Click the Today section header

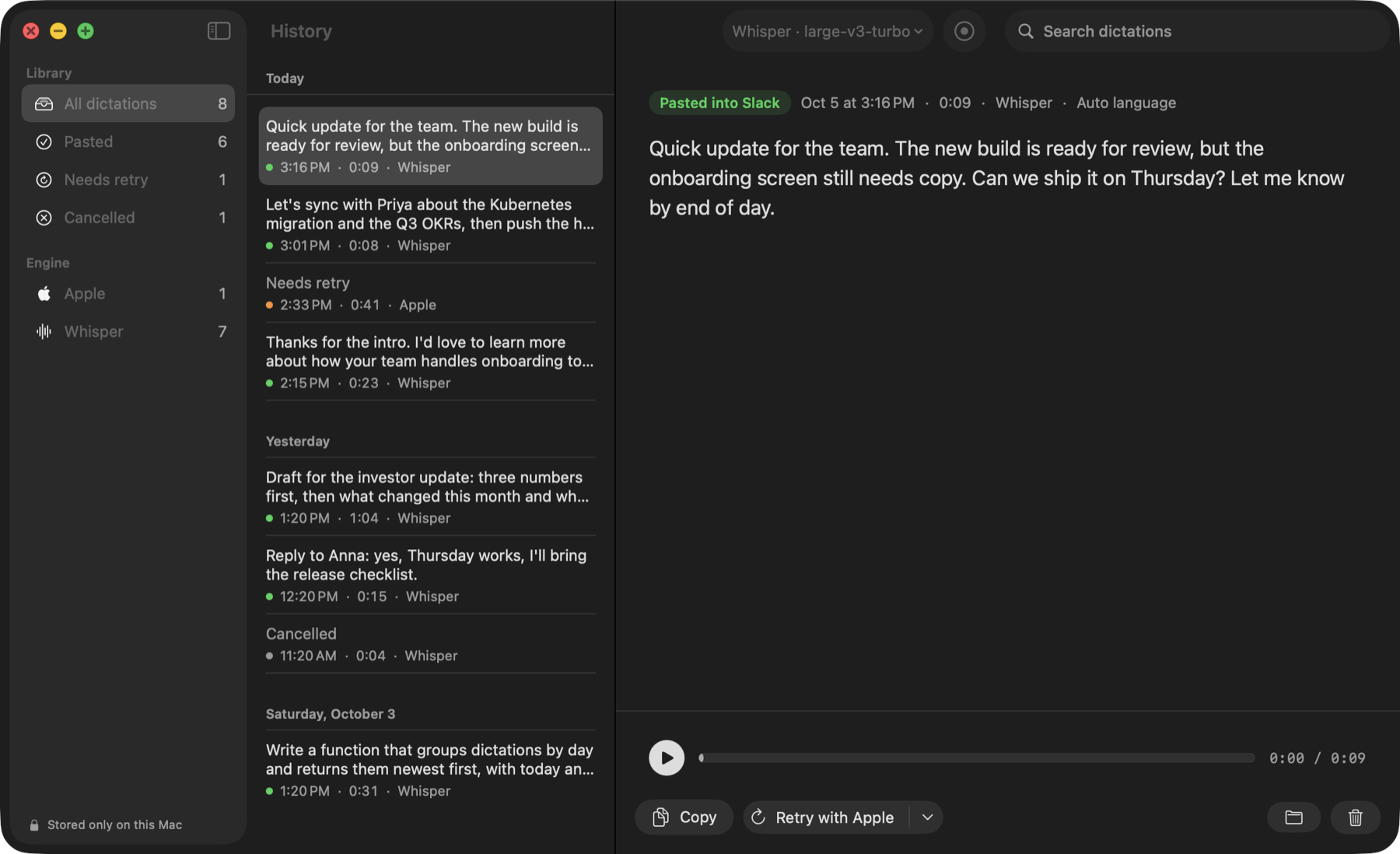click(x=285, y=79)
